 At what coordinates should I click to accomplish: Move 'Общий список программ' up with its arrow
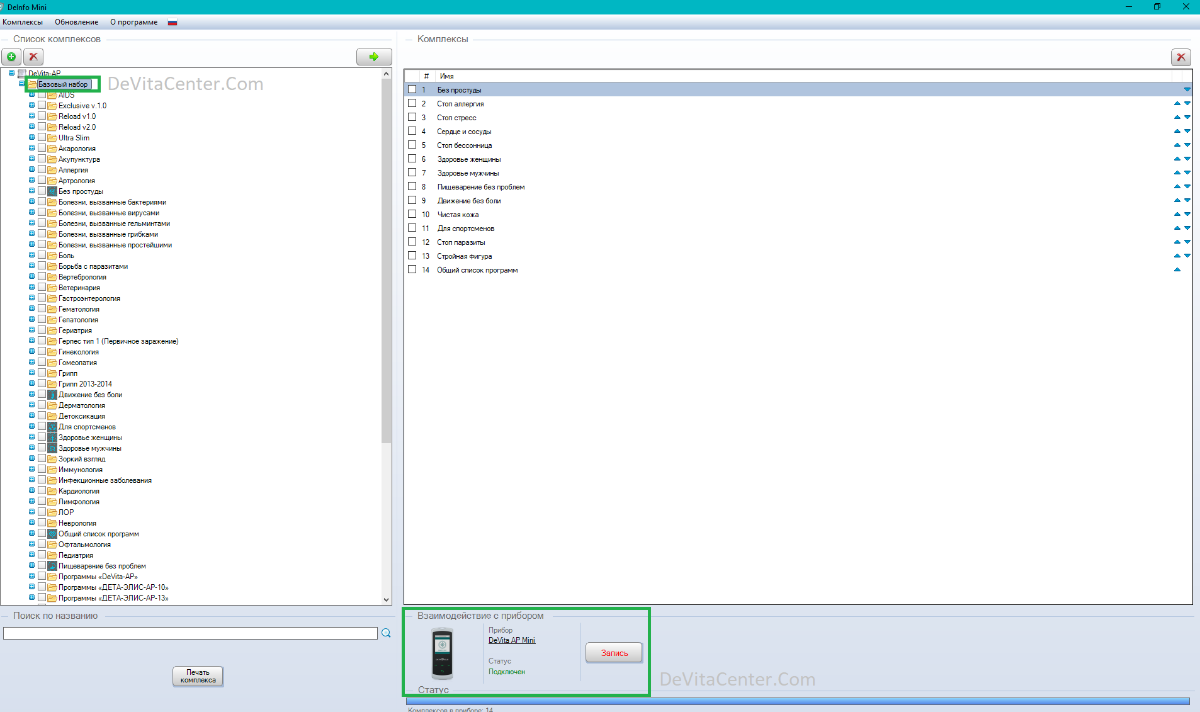[1177, 270]
